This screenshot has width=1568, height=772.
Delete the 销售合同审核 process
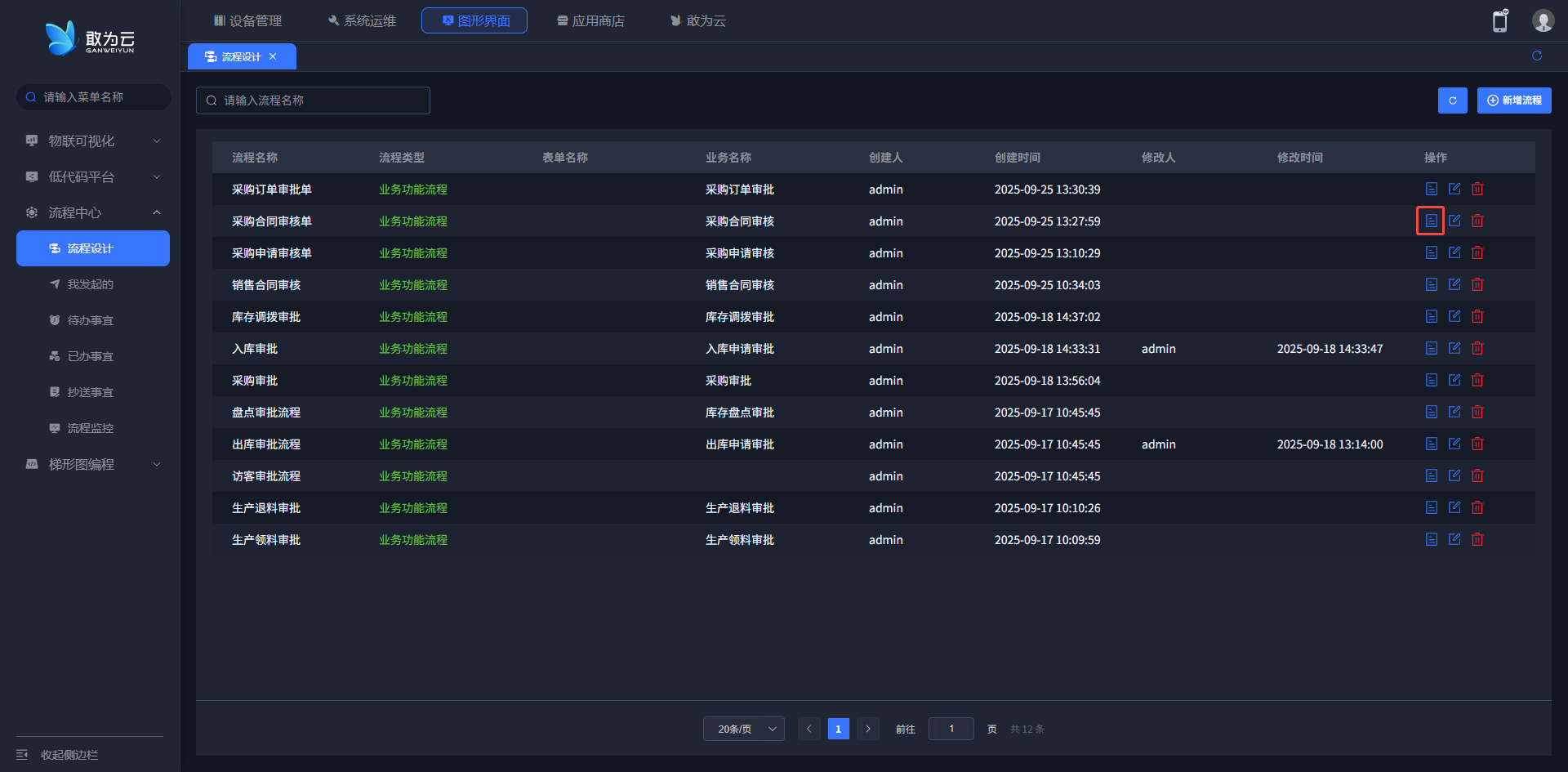[x=1477, y=284]
